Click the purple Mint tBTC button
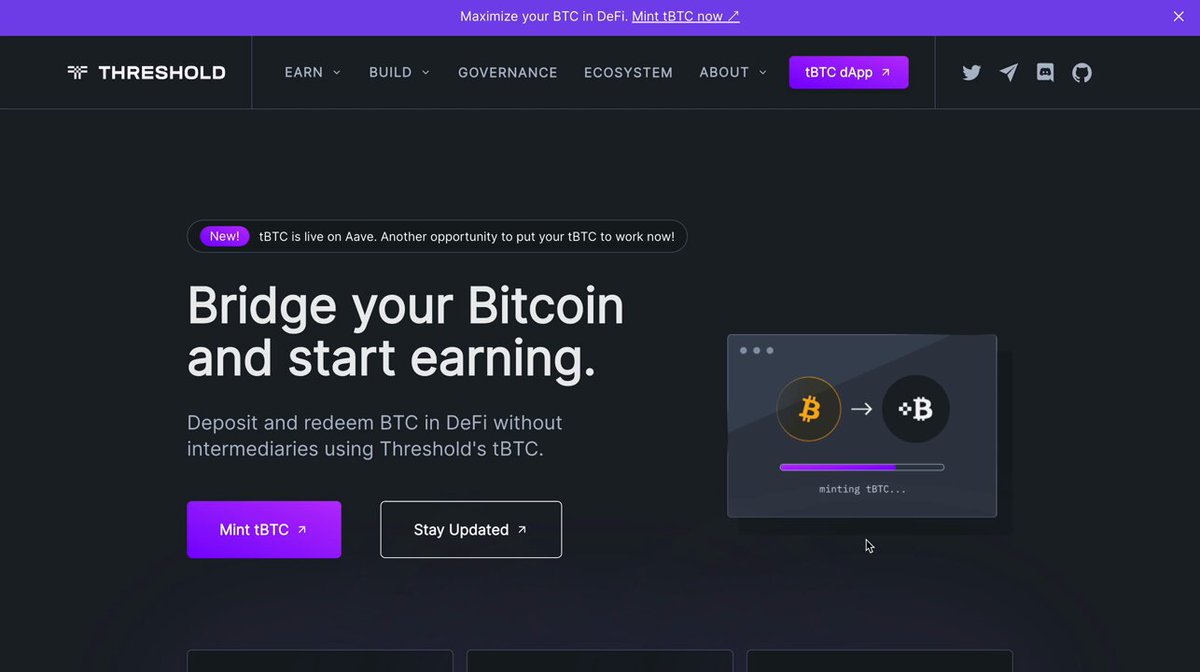The height and width of the screenshot is (672, 1200). click(x=264, y=530)
